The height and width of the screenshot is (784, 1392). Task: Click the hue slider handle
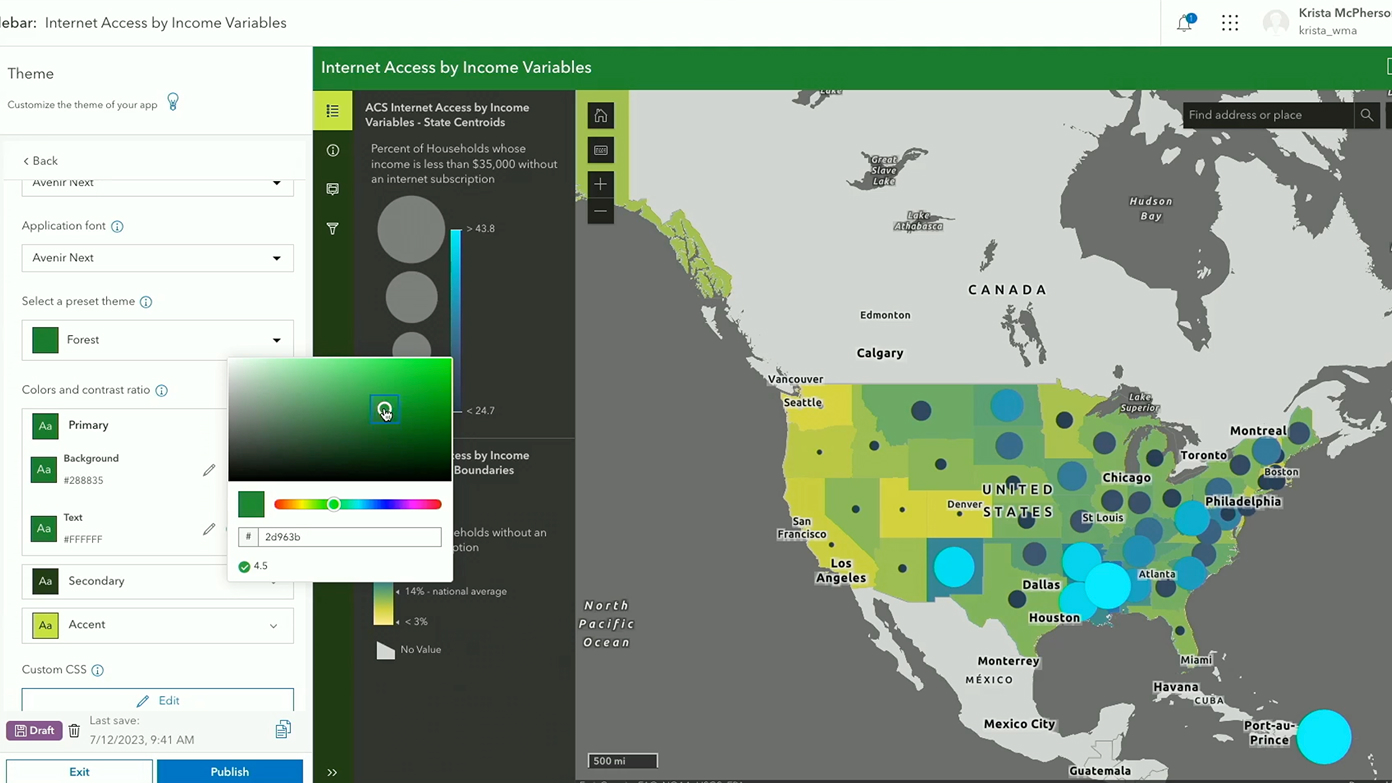[x=334, y=505]
